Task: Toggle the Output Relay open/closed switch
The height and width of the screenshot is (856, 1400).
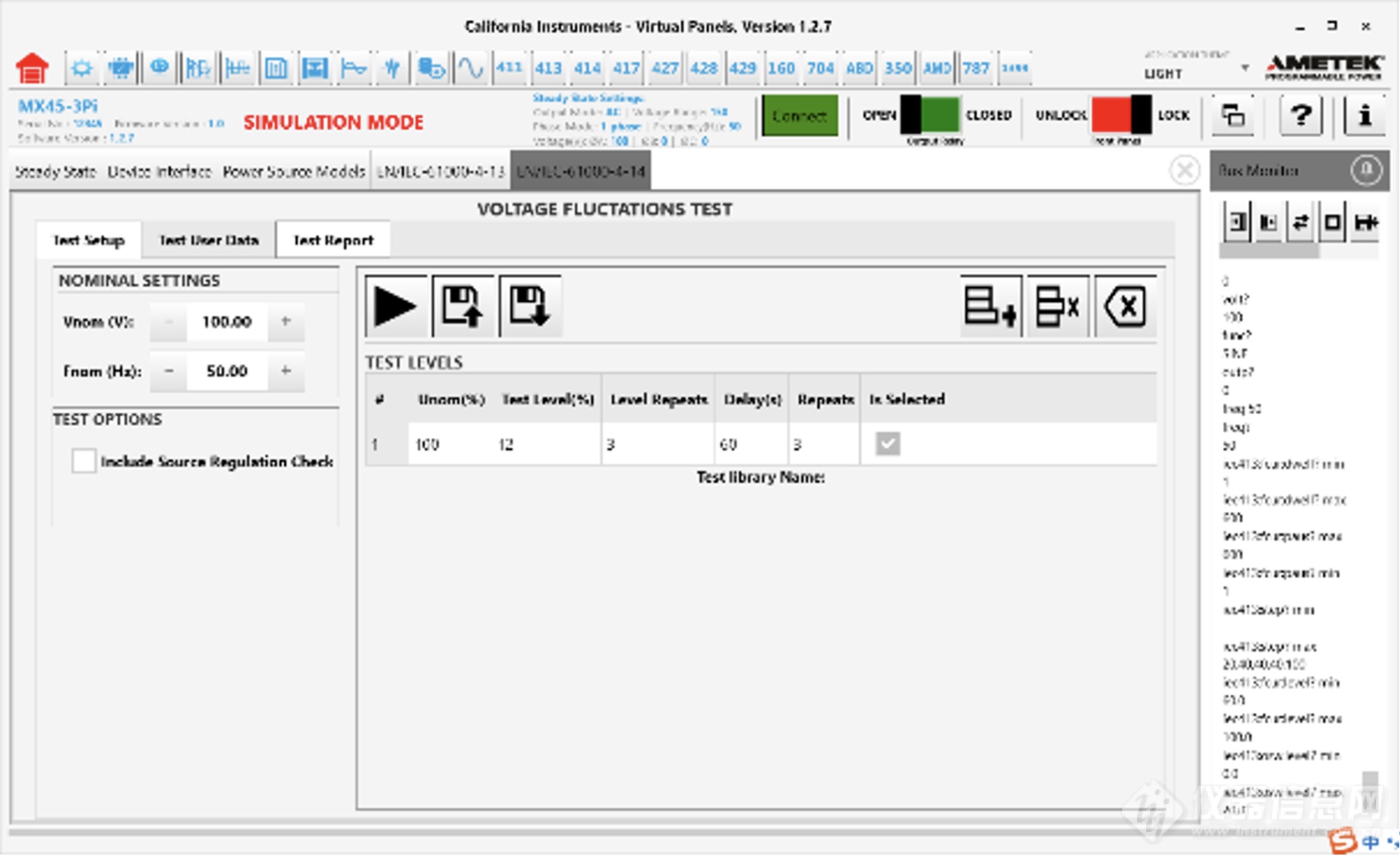Action: 930,115
